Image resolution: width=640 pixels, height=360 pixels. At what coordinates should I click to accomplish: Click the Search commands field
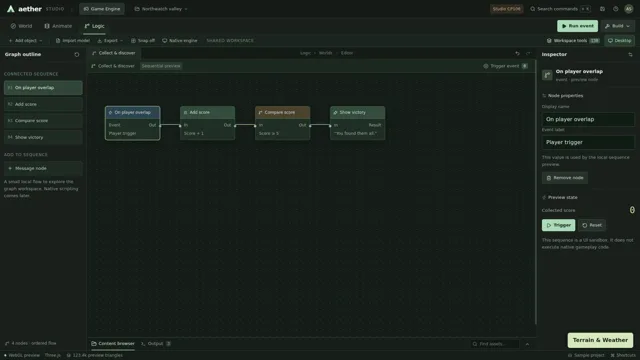(x=560, y=9)
